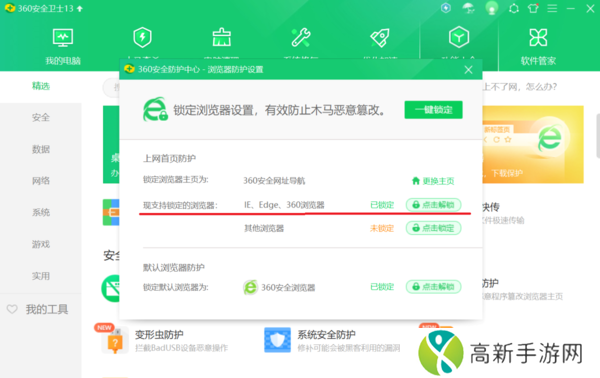Image resolution: width=600 pixels, height=378 pixels.
Task: Open the wrench system repair icon
Action: (301, 37)
